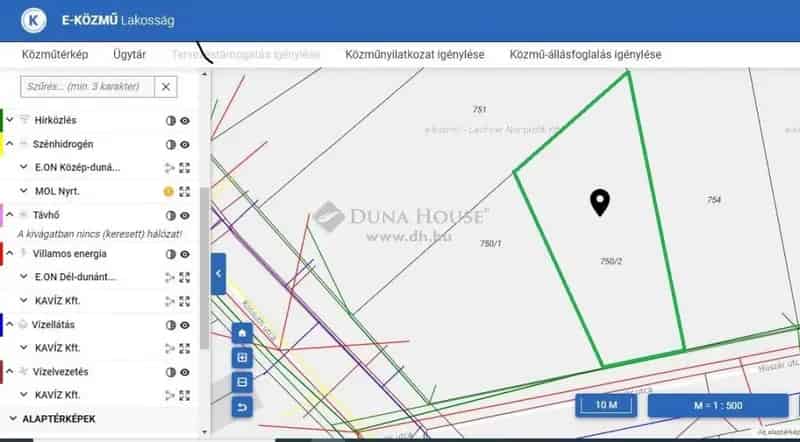This screenshot has height=442, width=800.
Task: Click the orange warning icon on MOL Nyrt.
Action: [168, 191]
